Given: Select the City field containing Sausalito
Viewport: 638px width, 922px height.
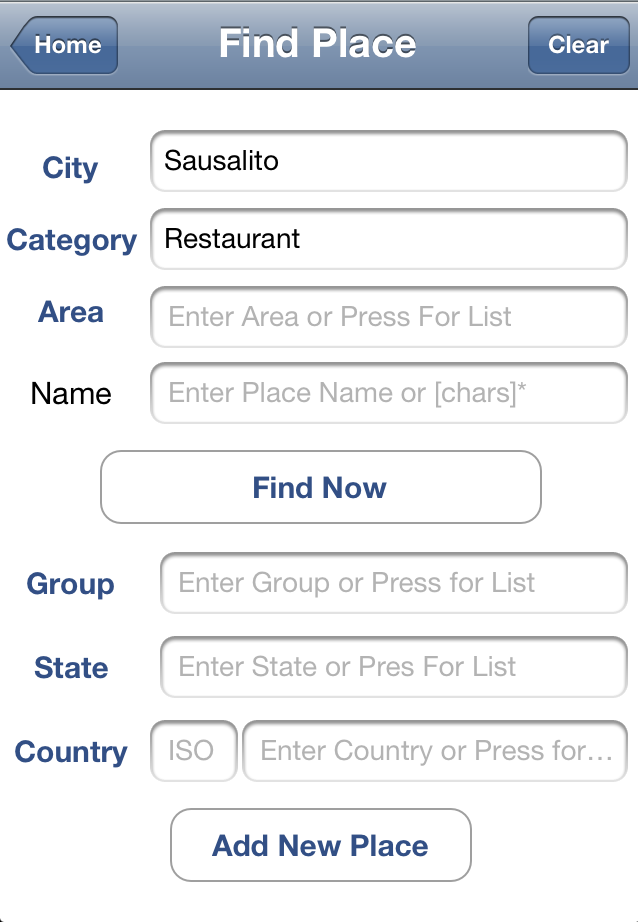Looking at the screenshot, I should [388, 161].
